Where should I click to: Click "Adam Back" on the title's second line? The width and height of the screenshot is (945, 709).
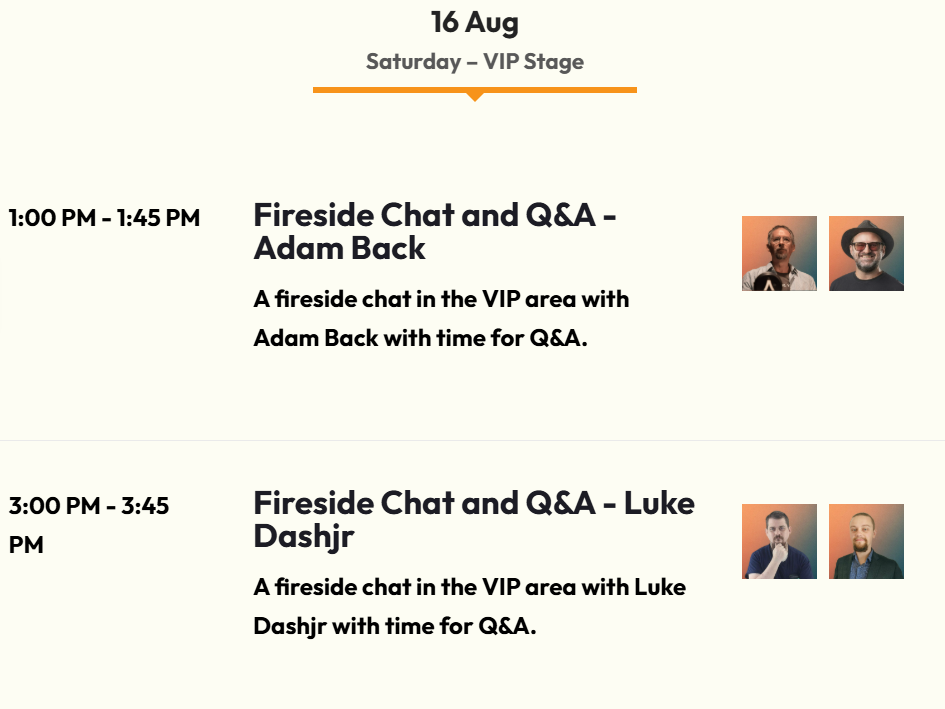coord(339,248)
